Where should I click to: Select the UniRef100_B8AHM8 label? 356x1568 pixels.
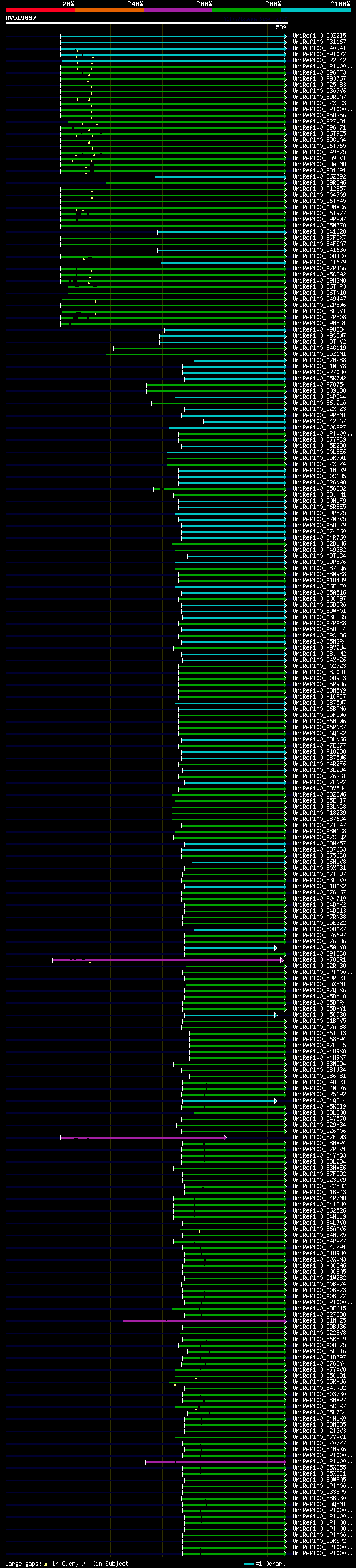319,164
